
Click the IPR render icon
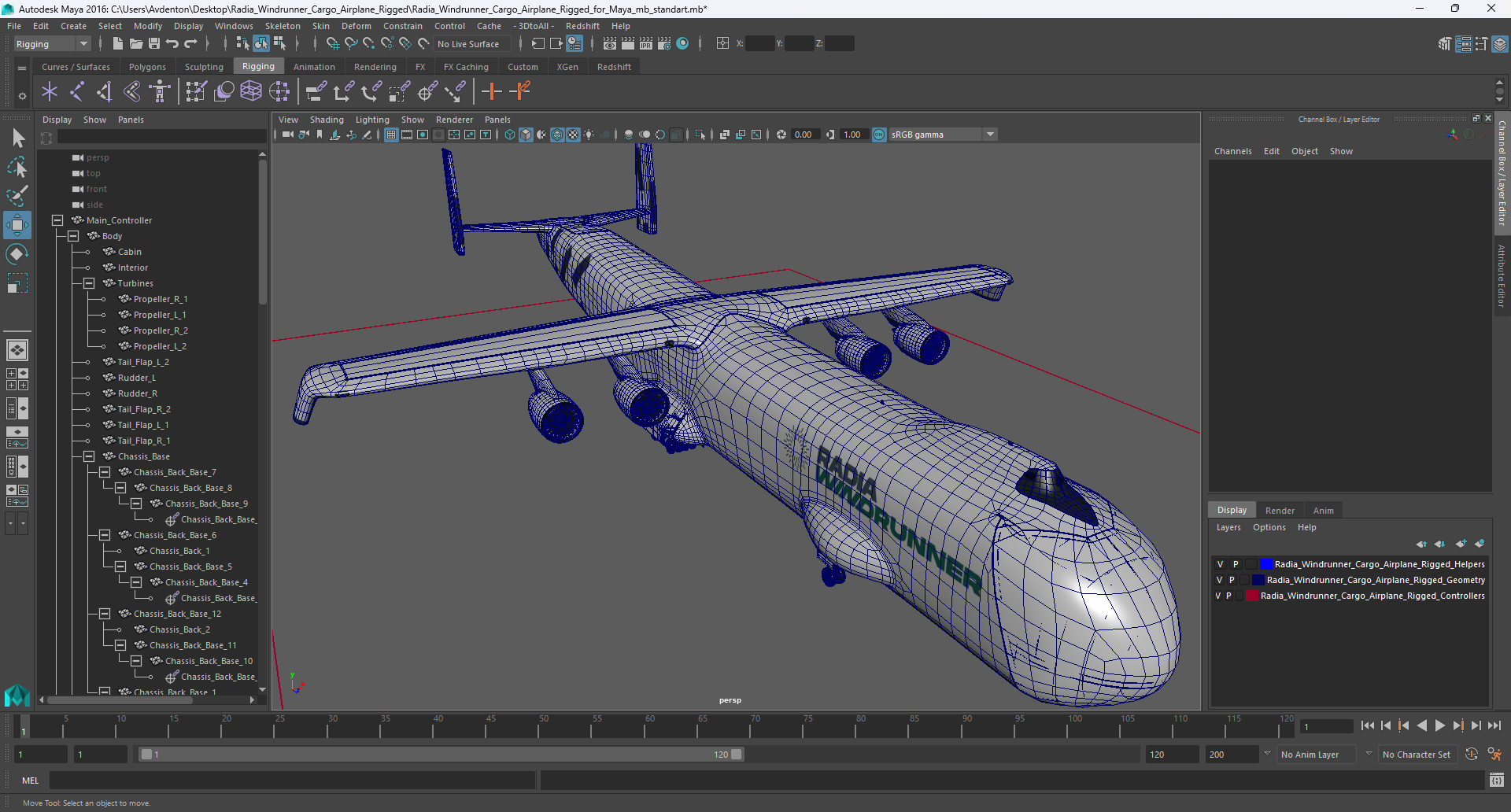coord(646,44)
